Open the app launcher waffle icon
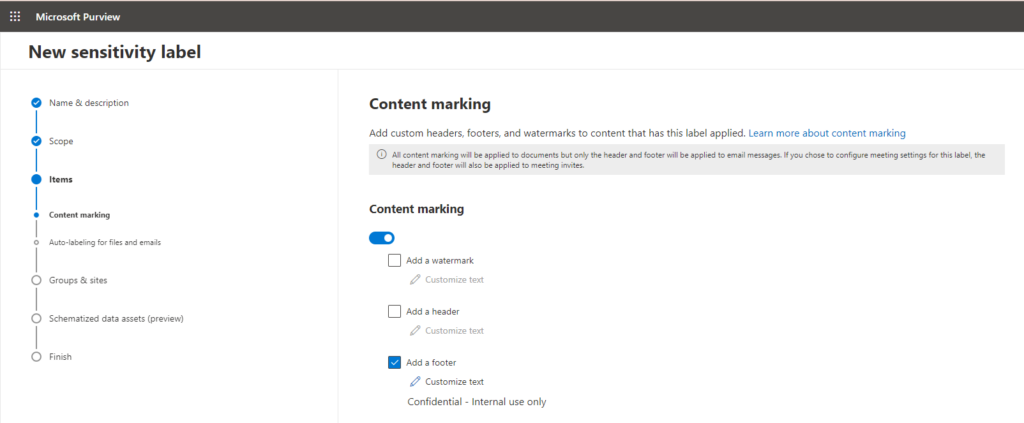 pyautogui.click(x=14, y=16)
